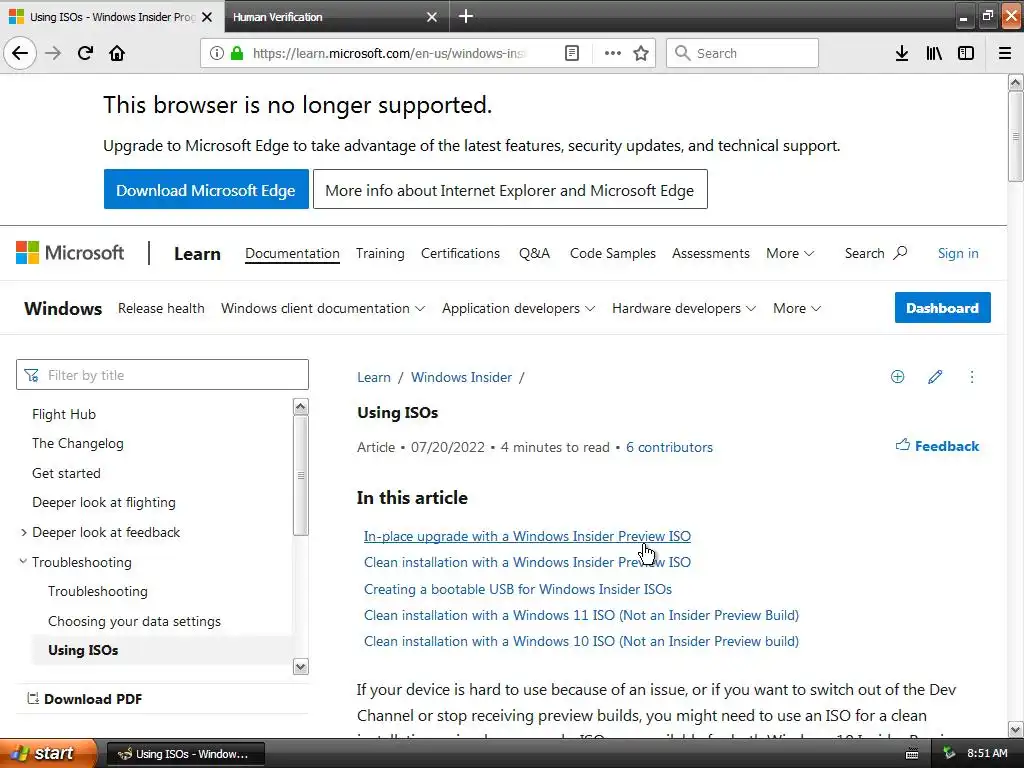This screenshot has width=1024, height=768.
Task: Collapse the Troubleshooting tree section
Action: point(23,562)
